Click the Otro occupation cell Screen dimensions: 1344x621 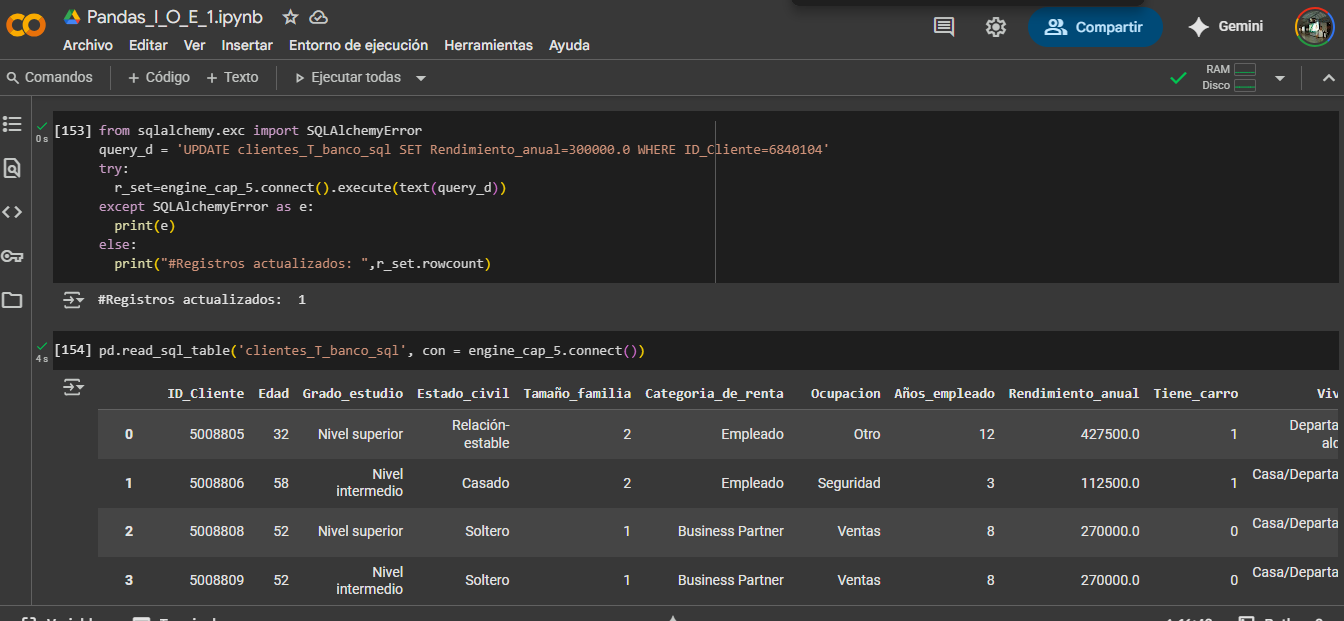pos(867,434)
